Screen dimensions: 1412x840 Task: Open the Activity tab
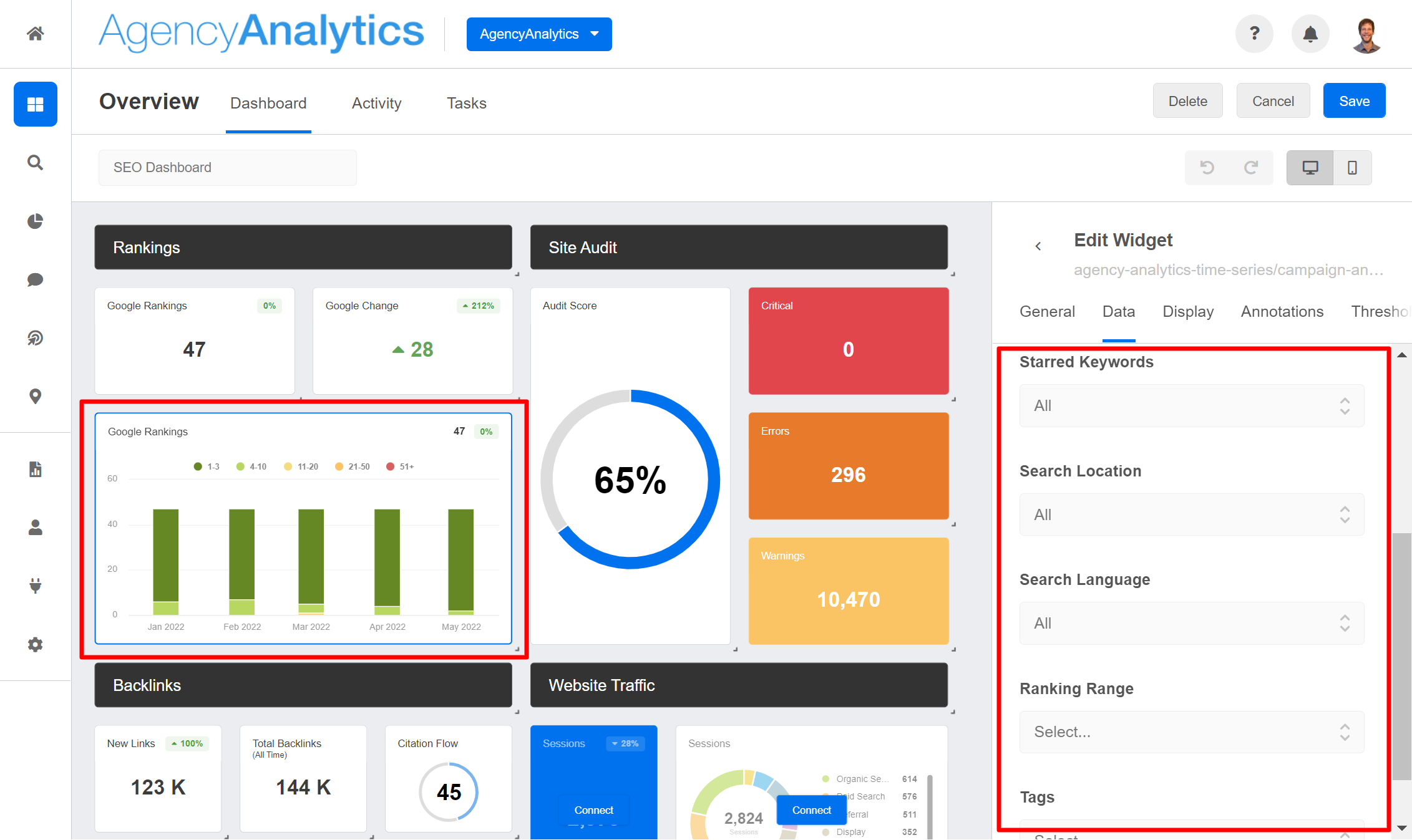(376, 103)
